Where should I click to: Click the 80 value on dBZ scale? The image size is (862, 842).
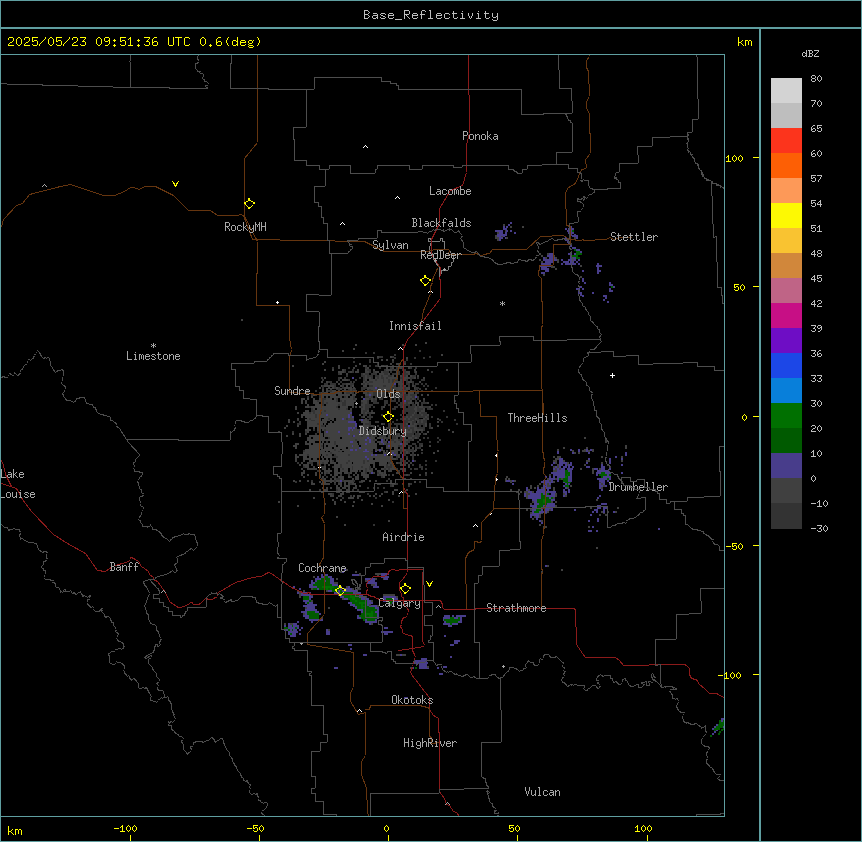(816, 79)
